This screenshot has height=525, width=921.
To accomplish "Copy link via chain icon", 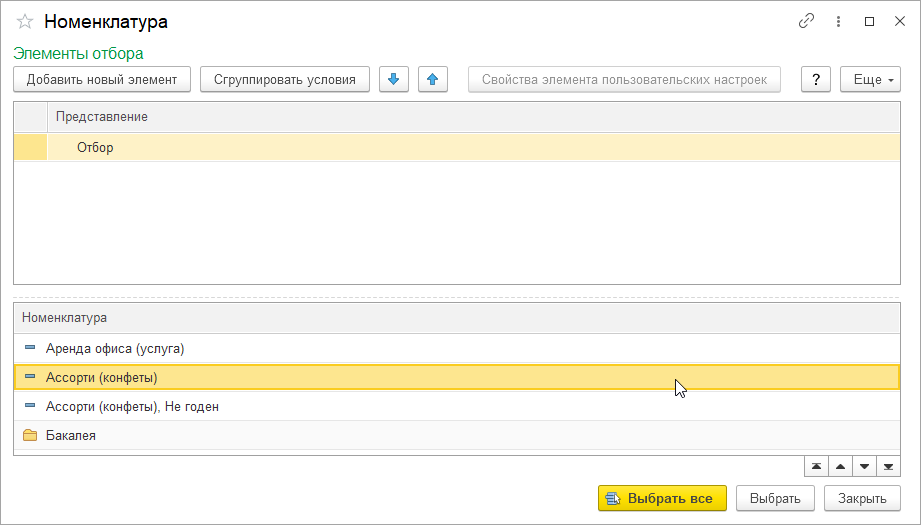I will tap(806, 21).
